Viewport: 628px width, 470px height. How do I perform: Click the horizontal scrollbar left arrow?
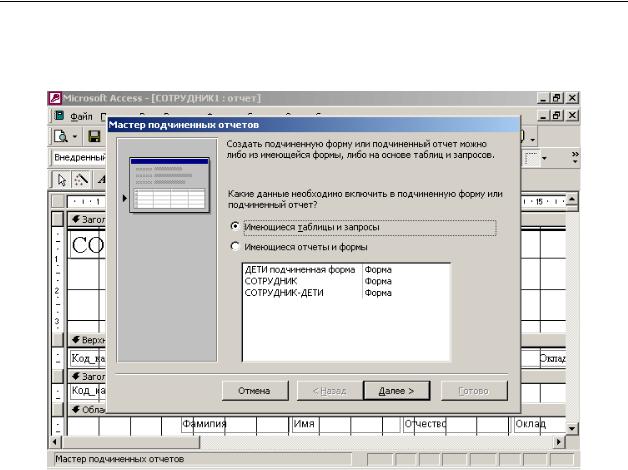point(54,442)
